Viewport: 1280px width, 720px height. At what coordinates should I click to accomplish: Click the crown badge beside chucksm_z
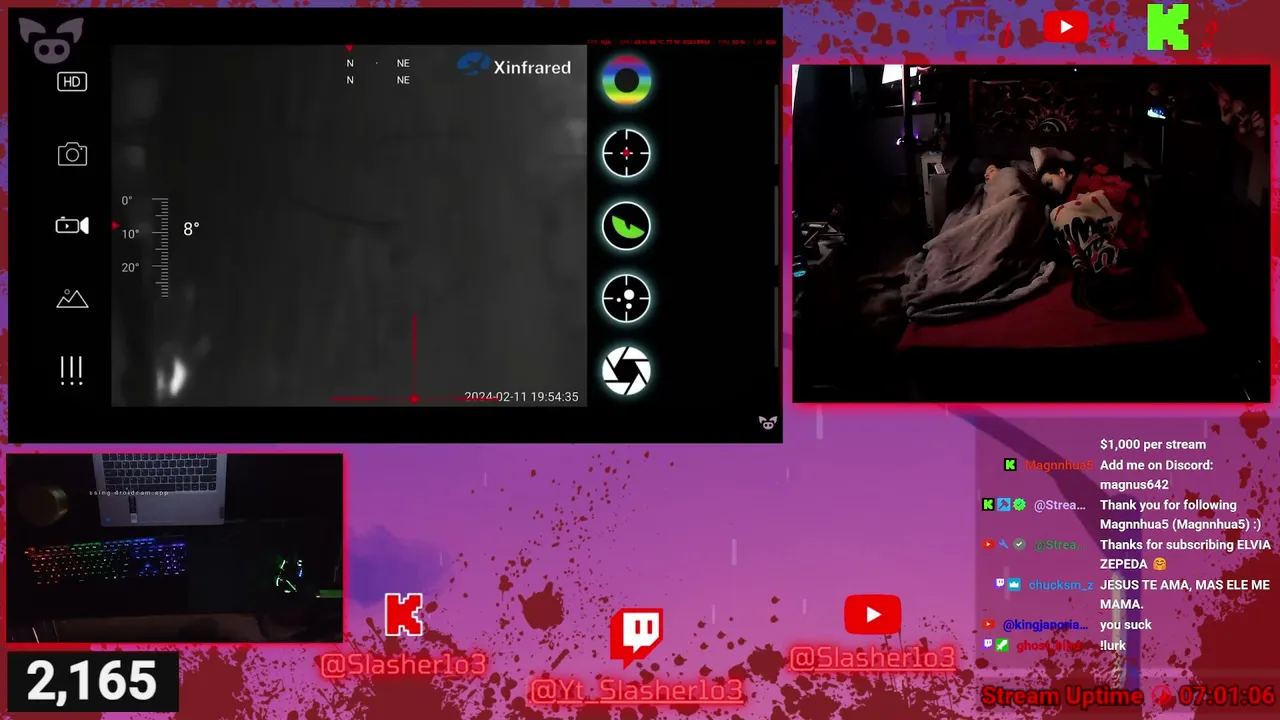pyautogui.click(x=1014, y=584)
